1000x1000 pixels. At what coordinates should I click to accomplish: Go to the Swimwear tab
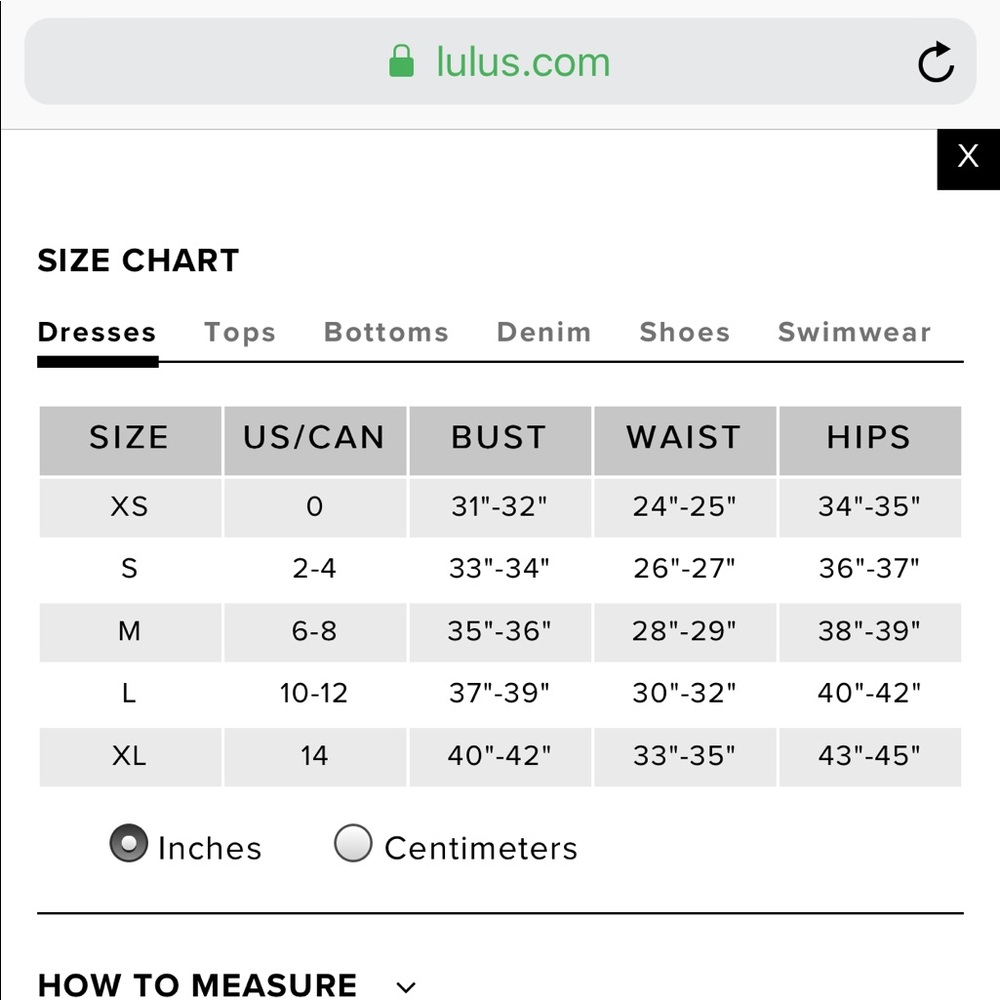[855, 332]
